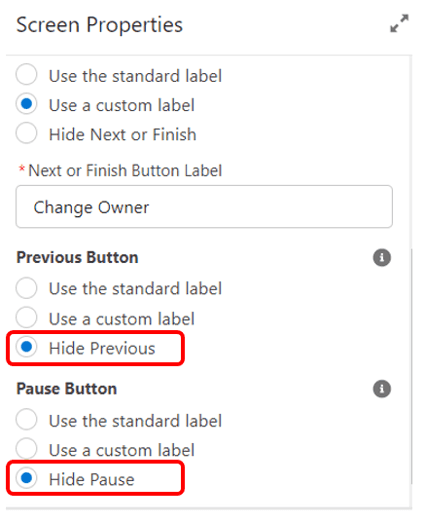Image resolution: width=425 pixels, height=523 pixels.
Task: Select custom label under Previous Button
Action: pyautogui.click(x=26, y=317)
